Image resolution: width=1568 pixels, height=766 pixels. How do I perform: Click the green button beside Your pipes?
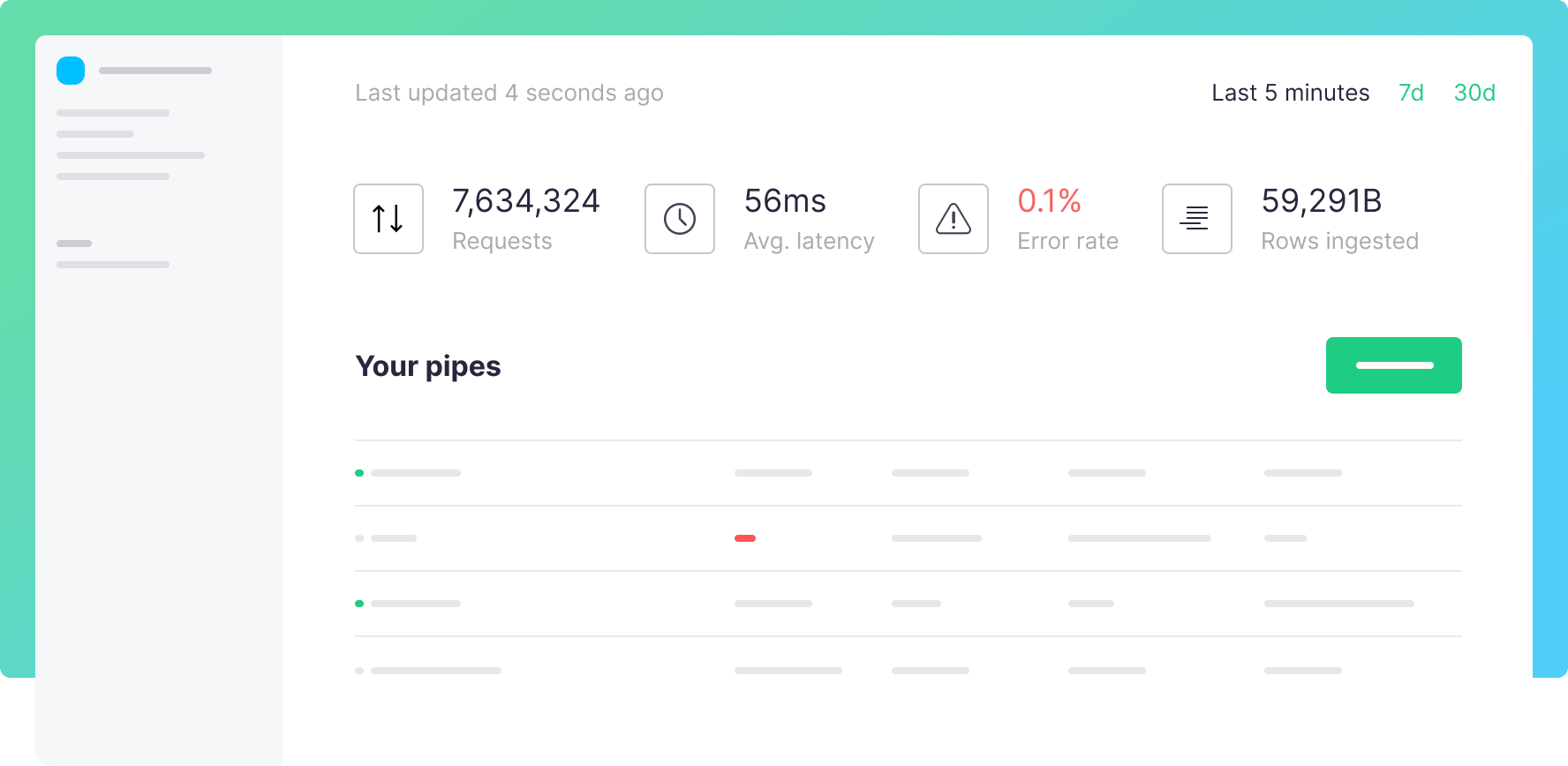pos(1394,365)
